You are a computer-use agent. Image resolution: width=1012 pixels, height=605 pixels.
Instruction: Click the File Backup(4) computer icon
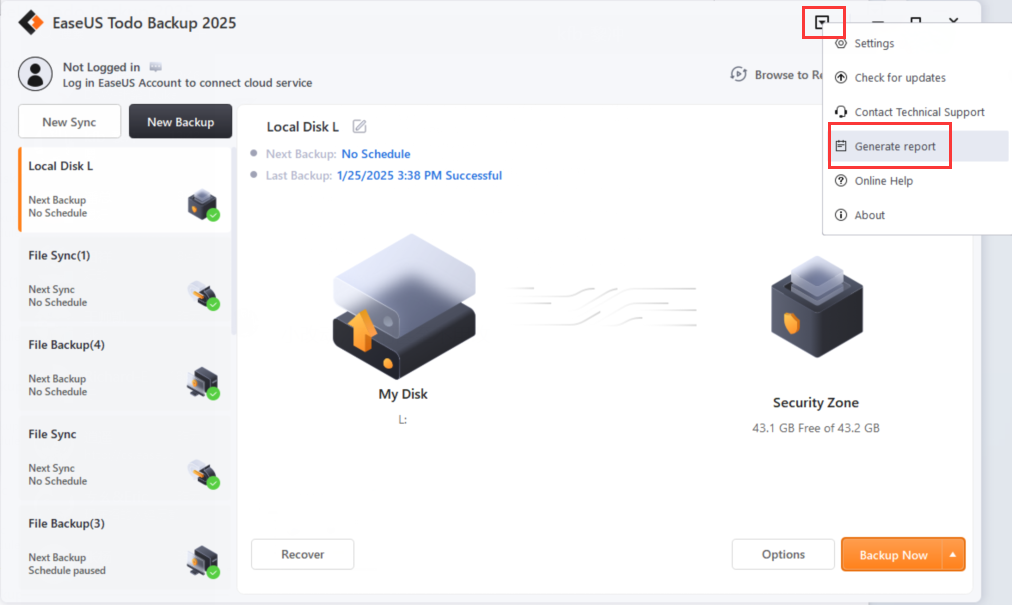(203, 384)
